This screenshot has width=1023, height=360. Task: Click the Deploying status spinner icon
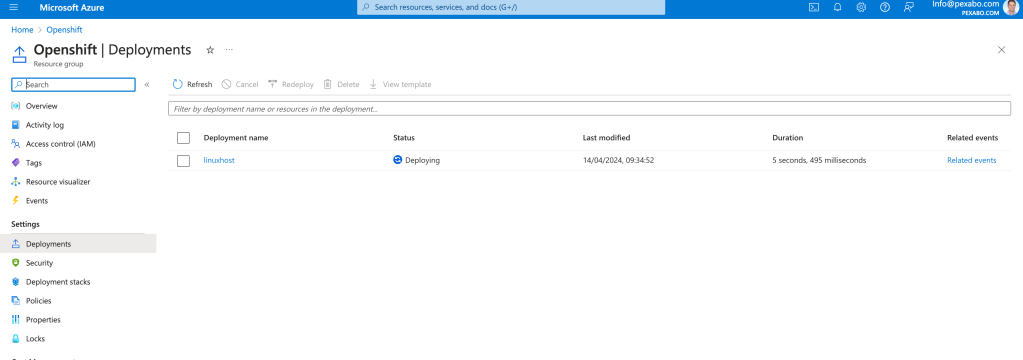398,160
